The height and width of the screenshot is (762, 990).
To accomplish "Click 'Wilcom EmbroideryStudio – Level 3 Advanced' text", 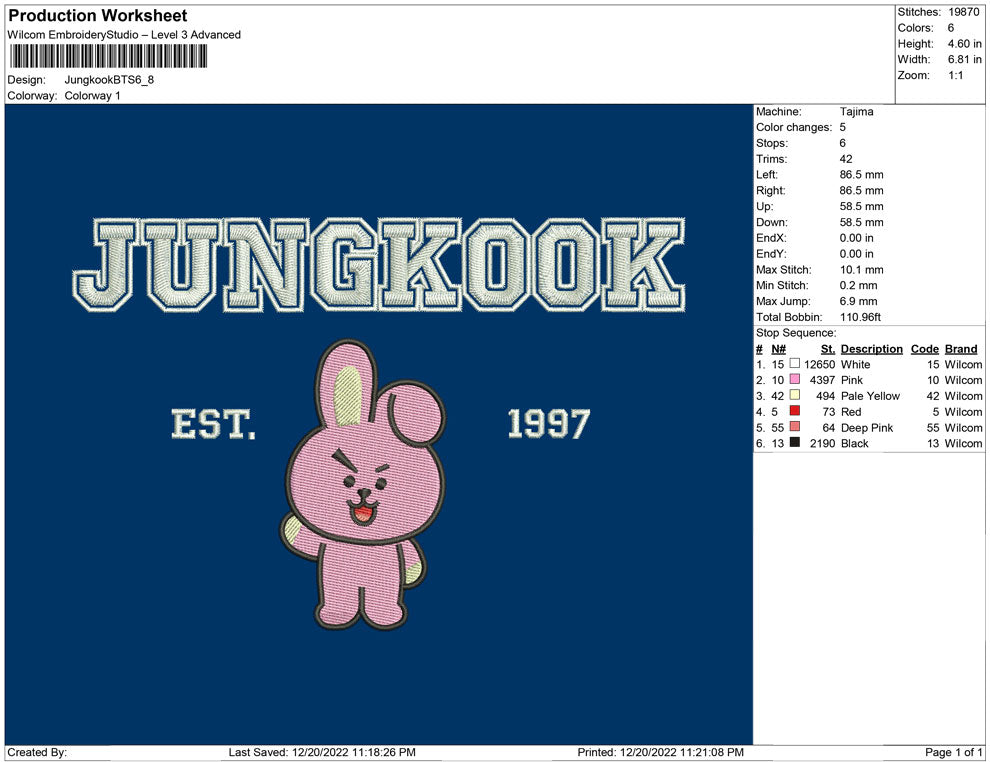I will point(124,35).
